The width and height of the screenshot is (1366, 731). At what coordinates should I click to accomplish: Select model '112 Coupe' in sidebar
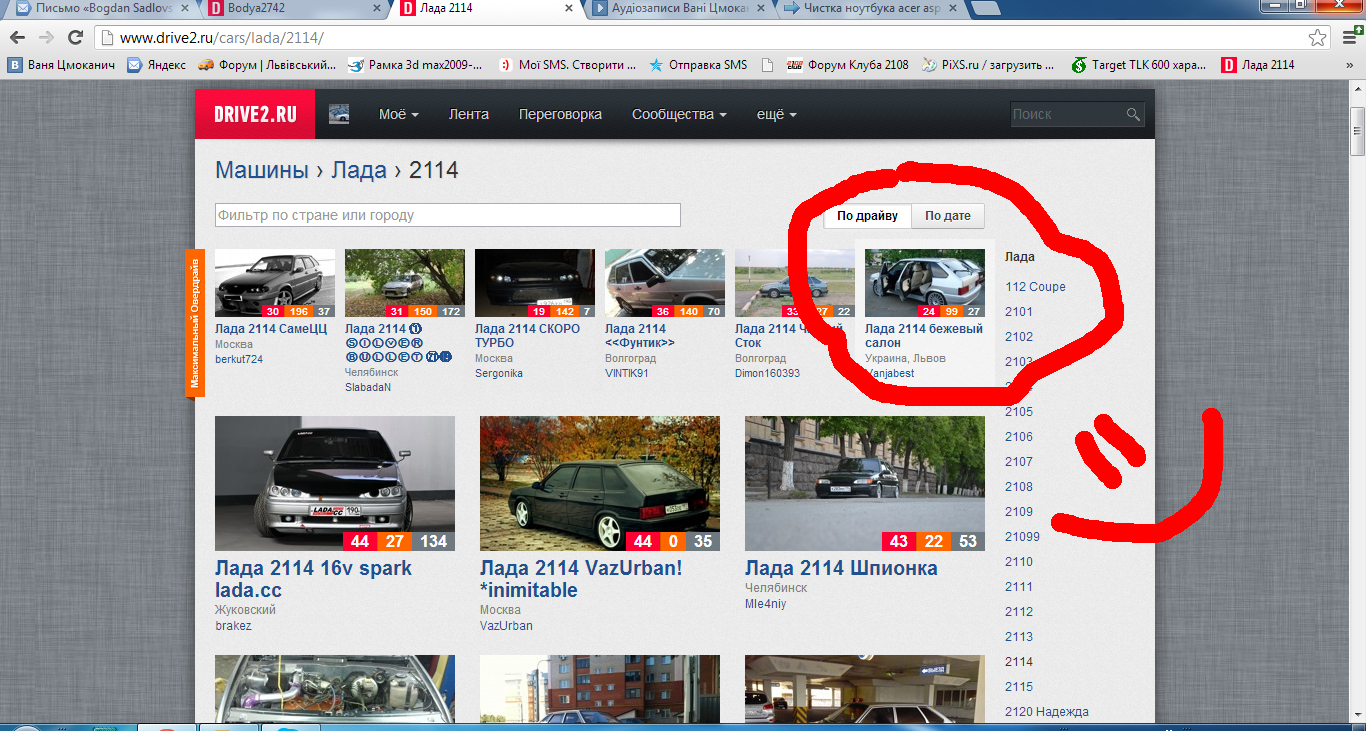pos(1035,287)
